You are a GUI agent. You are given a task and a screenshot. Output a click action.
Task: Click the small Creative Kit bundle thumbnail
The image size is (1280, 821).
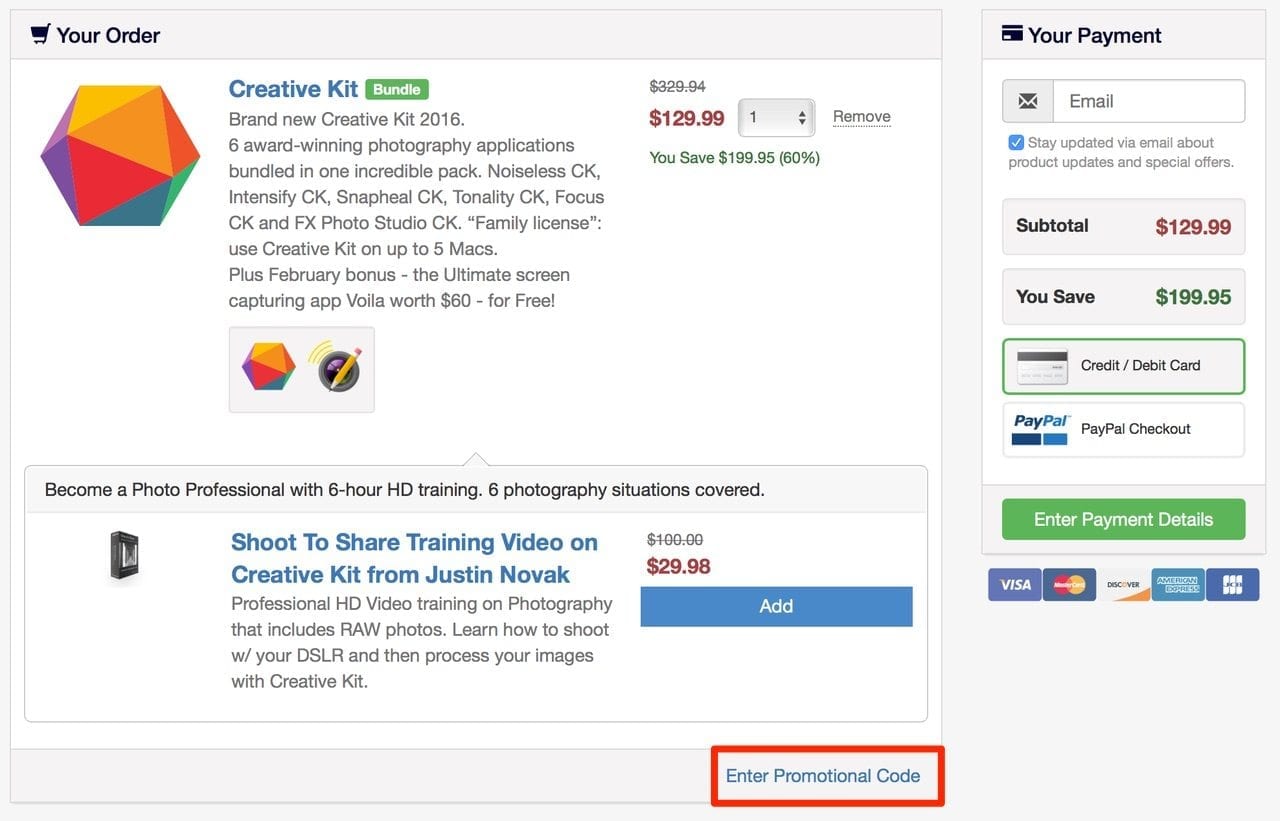269,368
